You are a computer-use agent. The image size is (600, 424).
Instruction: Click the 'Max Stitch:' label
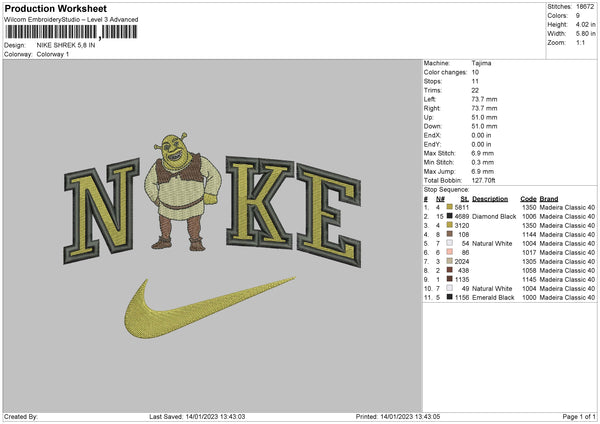439,153
